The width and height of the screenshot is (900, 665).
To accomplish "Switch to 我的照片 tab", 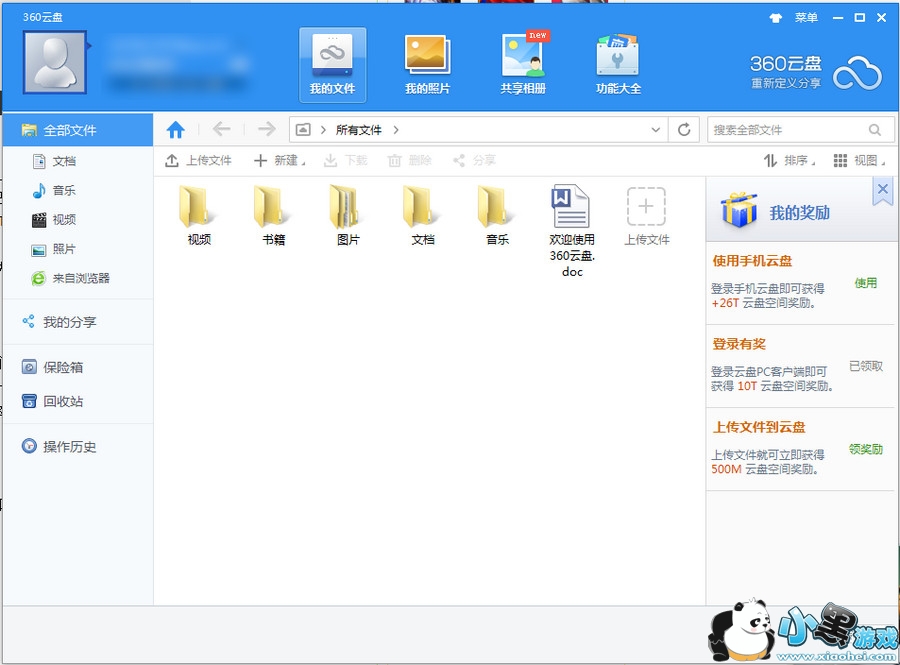I will click(x=428, y=65).
